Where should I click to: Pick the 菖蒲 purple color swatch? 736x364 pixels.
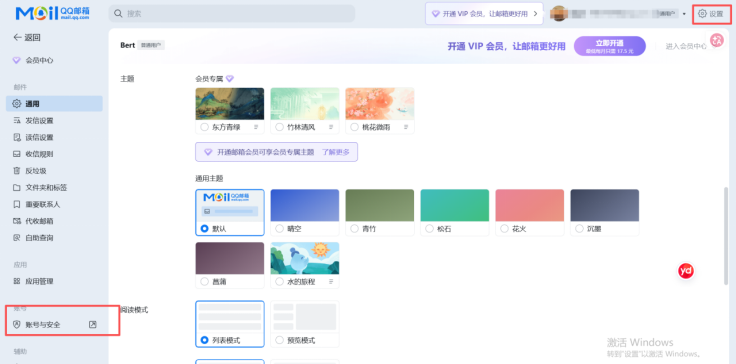tap(230, 258)
